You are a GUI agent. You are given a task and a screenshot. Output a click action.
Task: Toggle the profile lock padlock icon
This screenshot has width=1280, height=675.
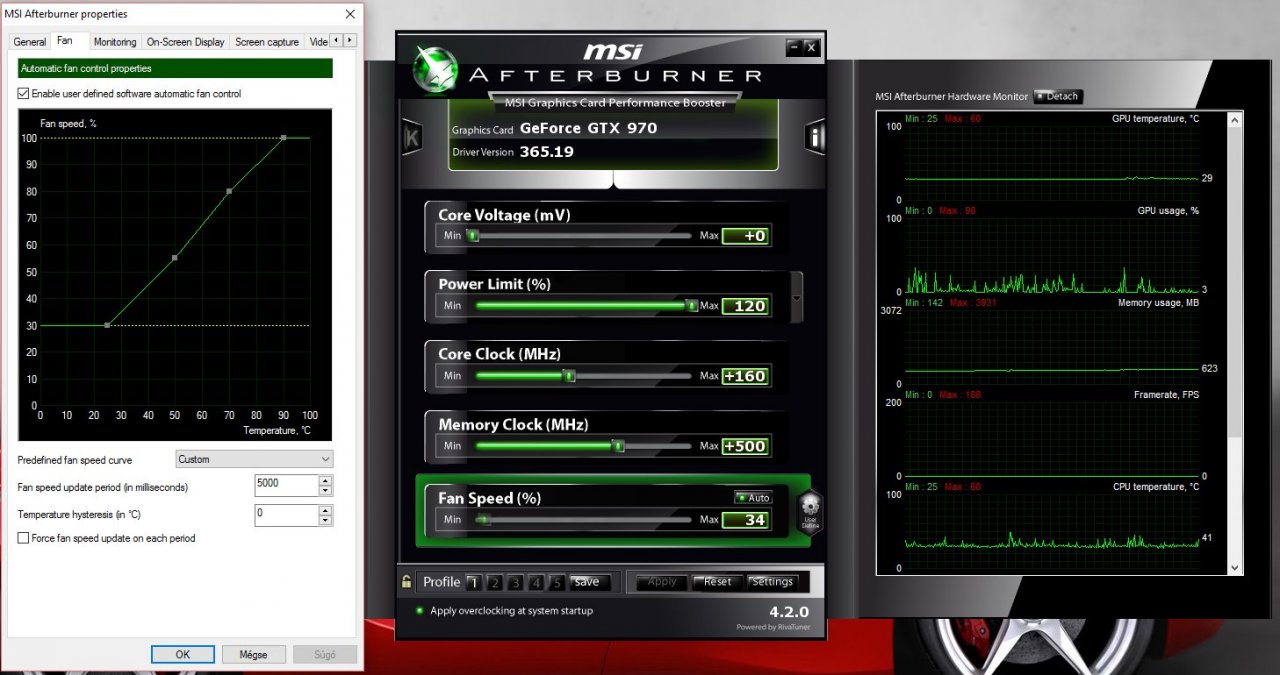(406, 581)
